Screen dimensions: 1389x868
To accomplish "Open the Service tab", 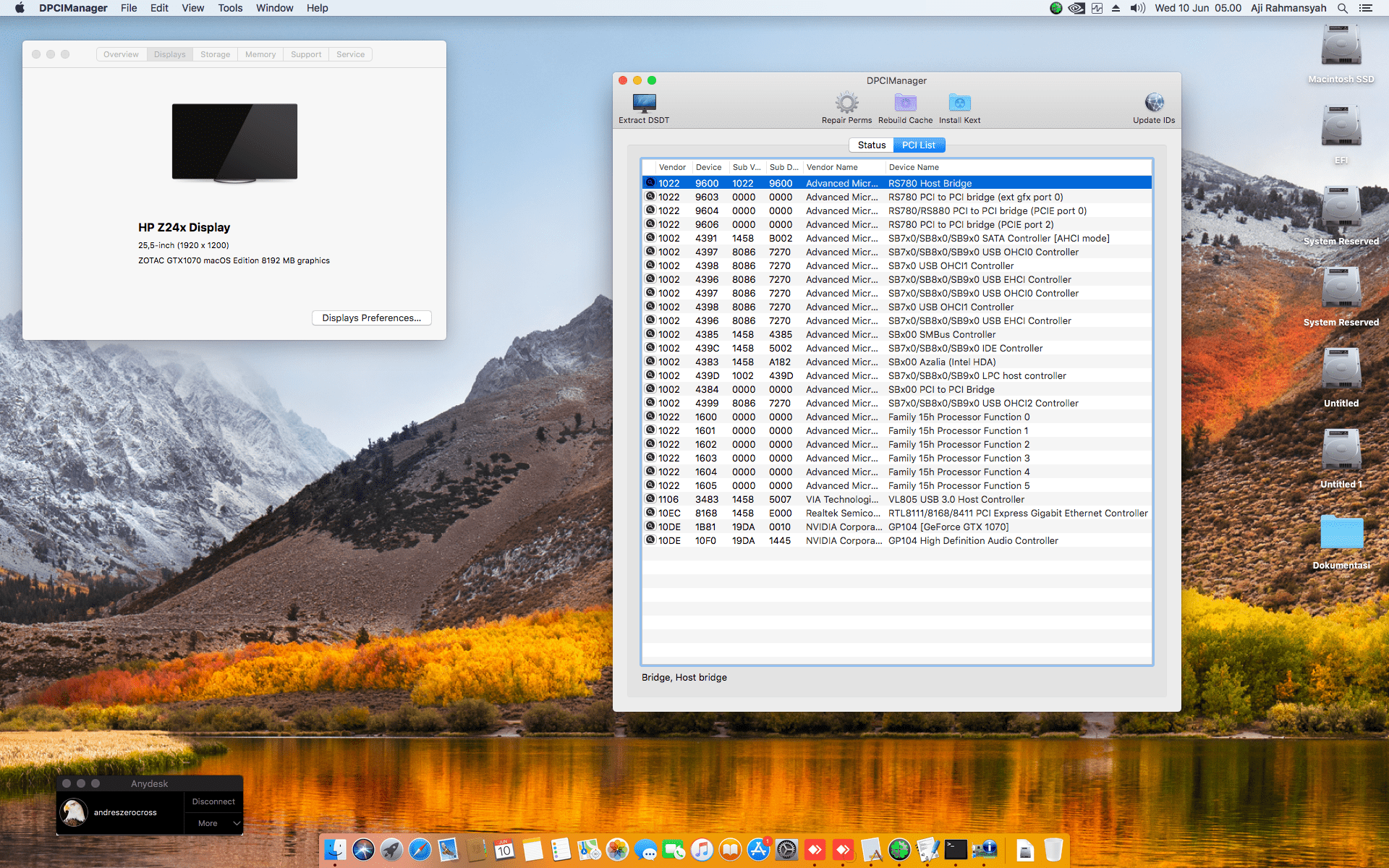I will point(350,54).
